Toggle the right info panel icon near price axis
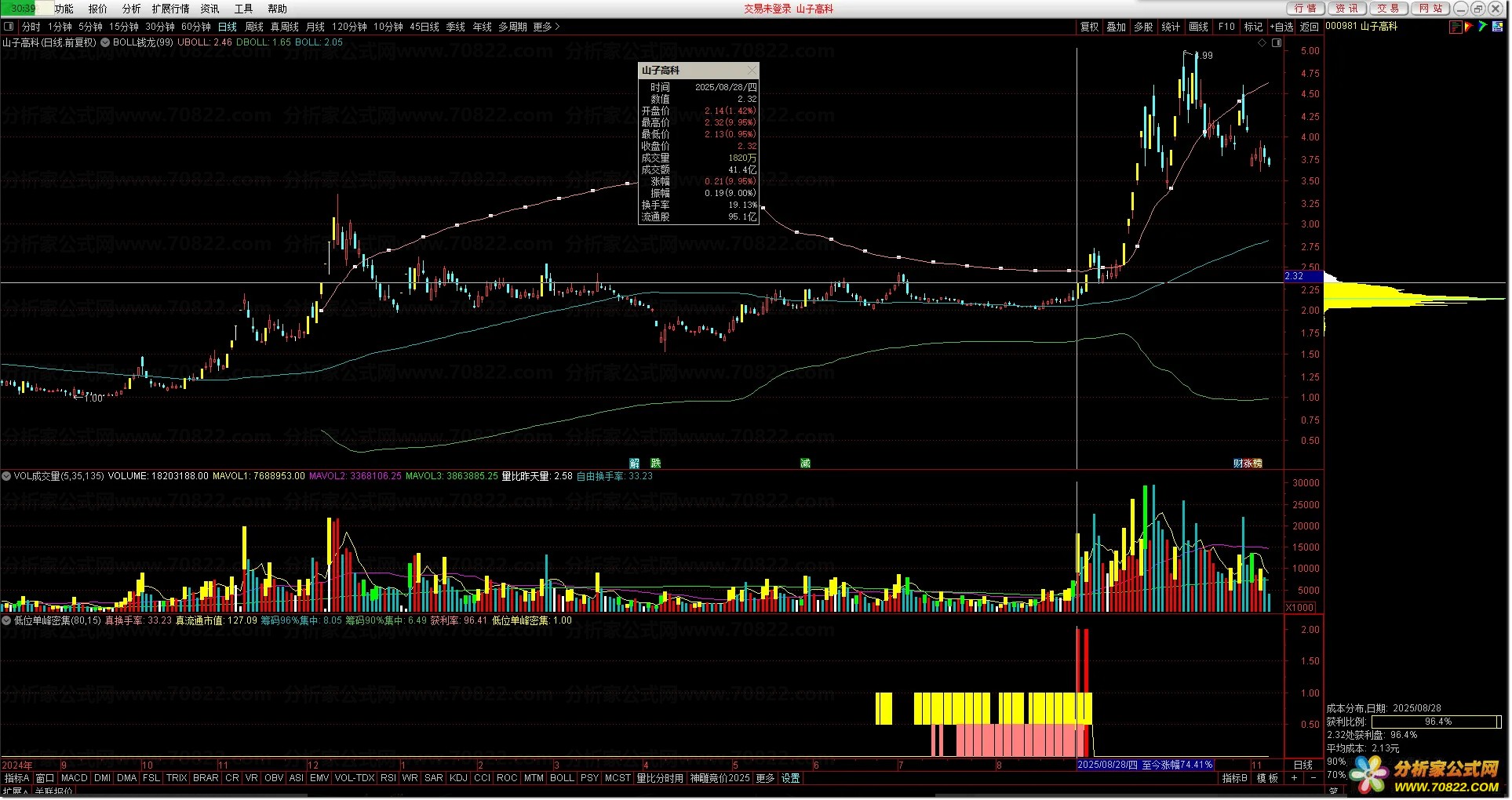The width and height of the screenshot is (1512, 800). [1277, 43]
